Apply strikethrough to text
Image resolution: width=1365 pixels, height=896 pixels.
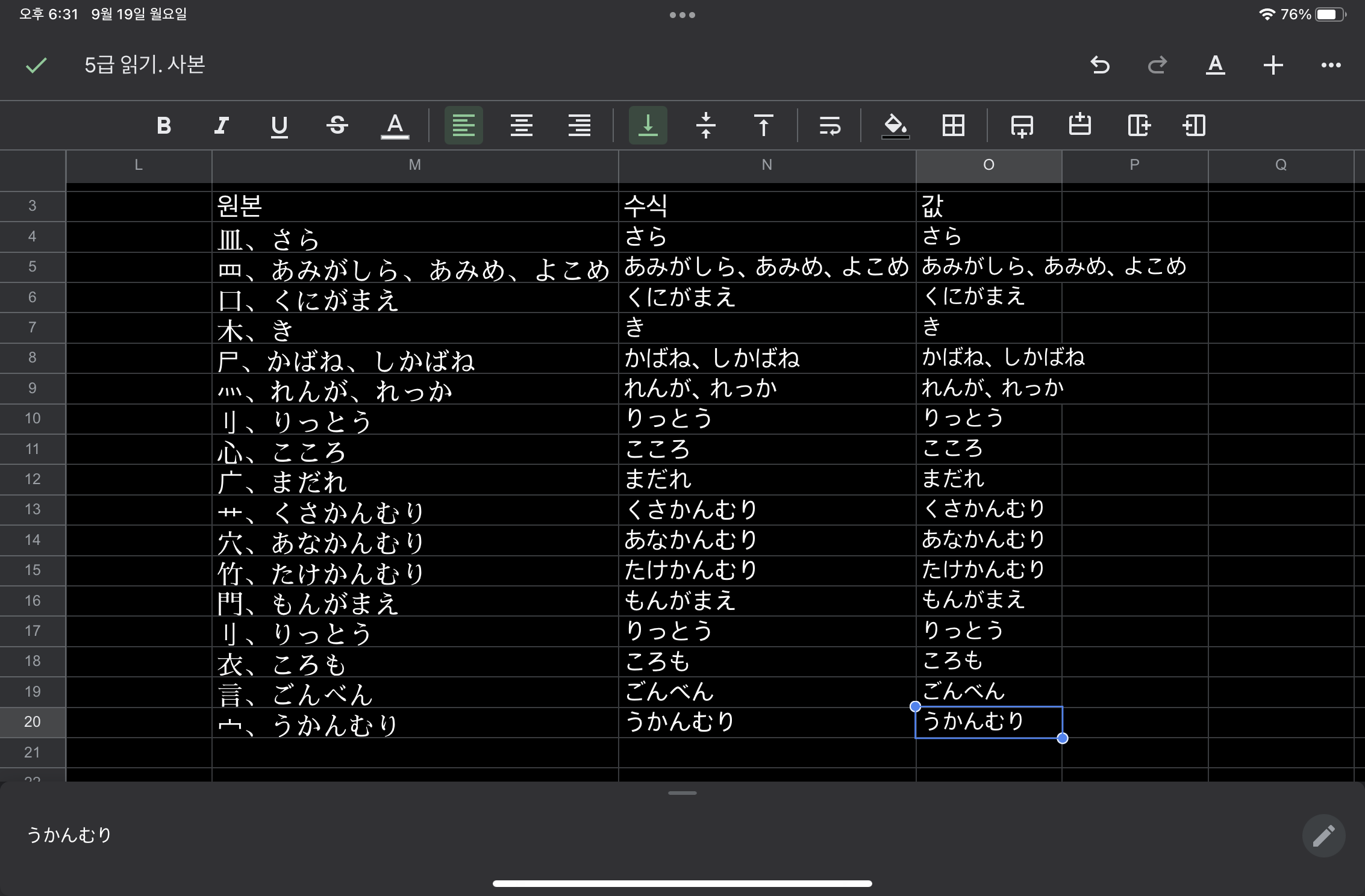pyautogui.click(x=337, y=125)
